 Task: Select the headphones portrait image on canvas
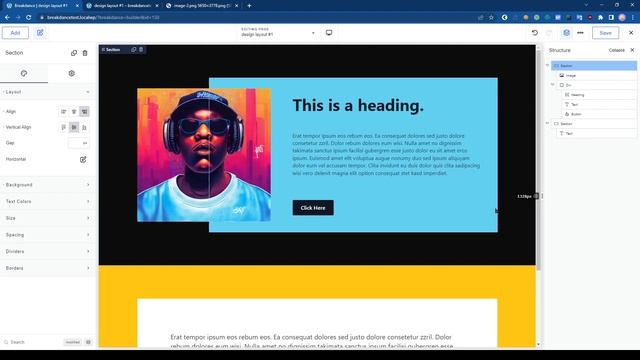click(204, 155)
